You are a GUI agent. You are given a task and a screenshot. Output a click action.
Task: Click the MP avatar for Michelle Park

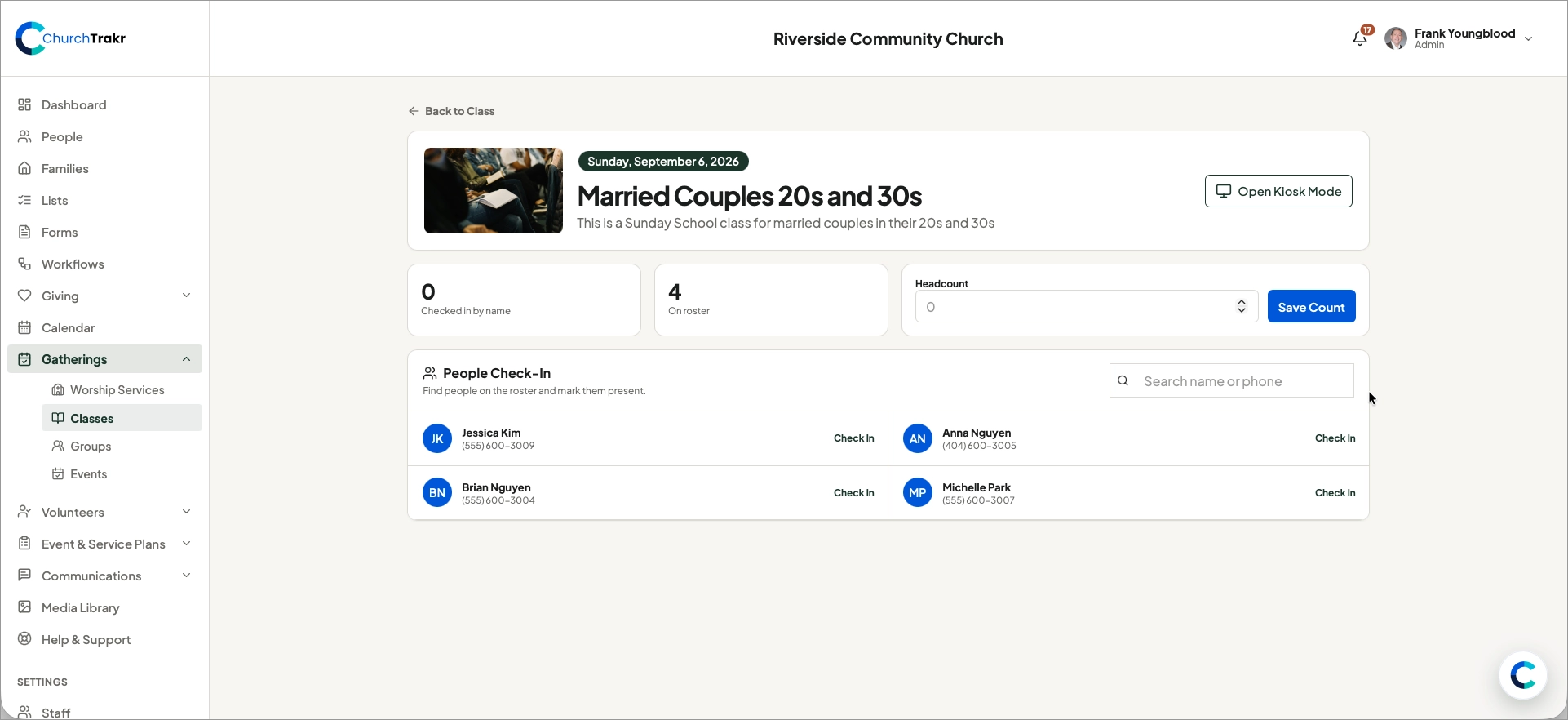(918, 493)
